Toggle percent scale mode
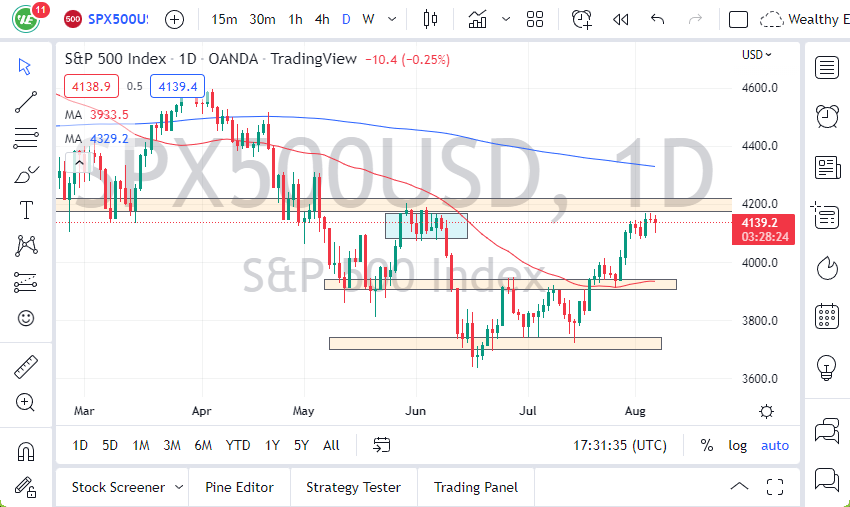Viewport: 850px width, 507px height. (707, 445)
